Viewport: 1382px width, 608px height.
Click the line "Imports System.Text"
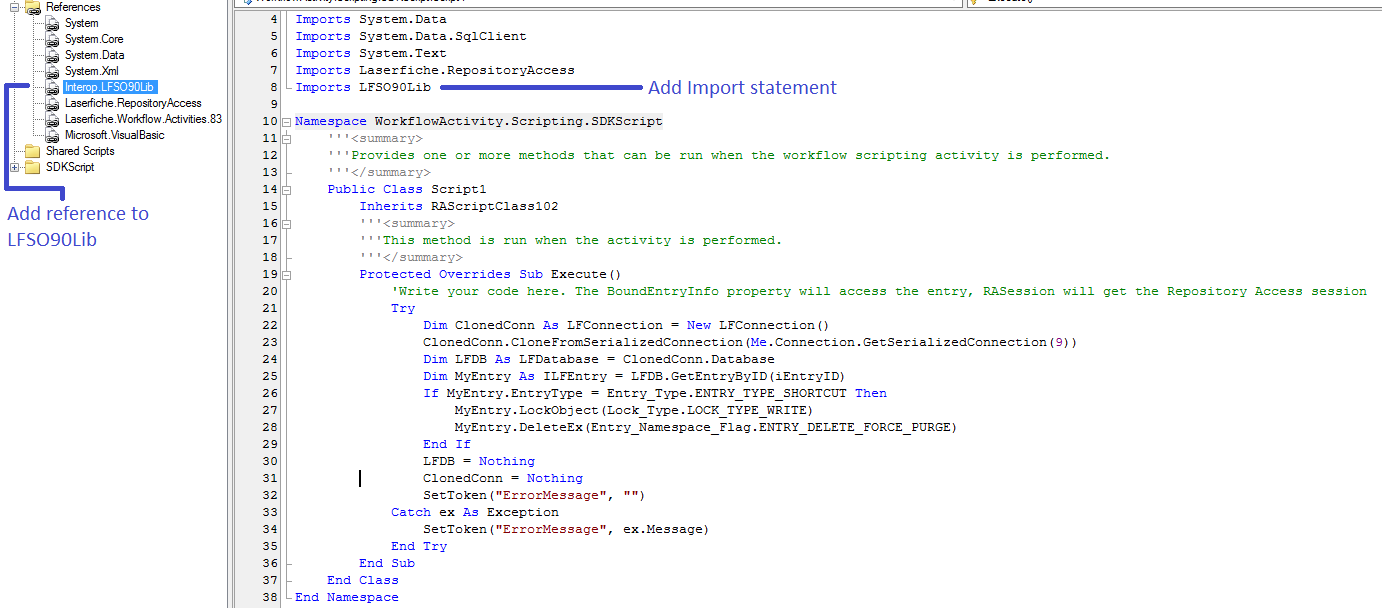tap(371, 53)
